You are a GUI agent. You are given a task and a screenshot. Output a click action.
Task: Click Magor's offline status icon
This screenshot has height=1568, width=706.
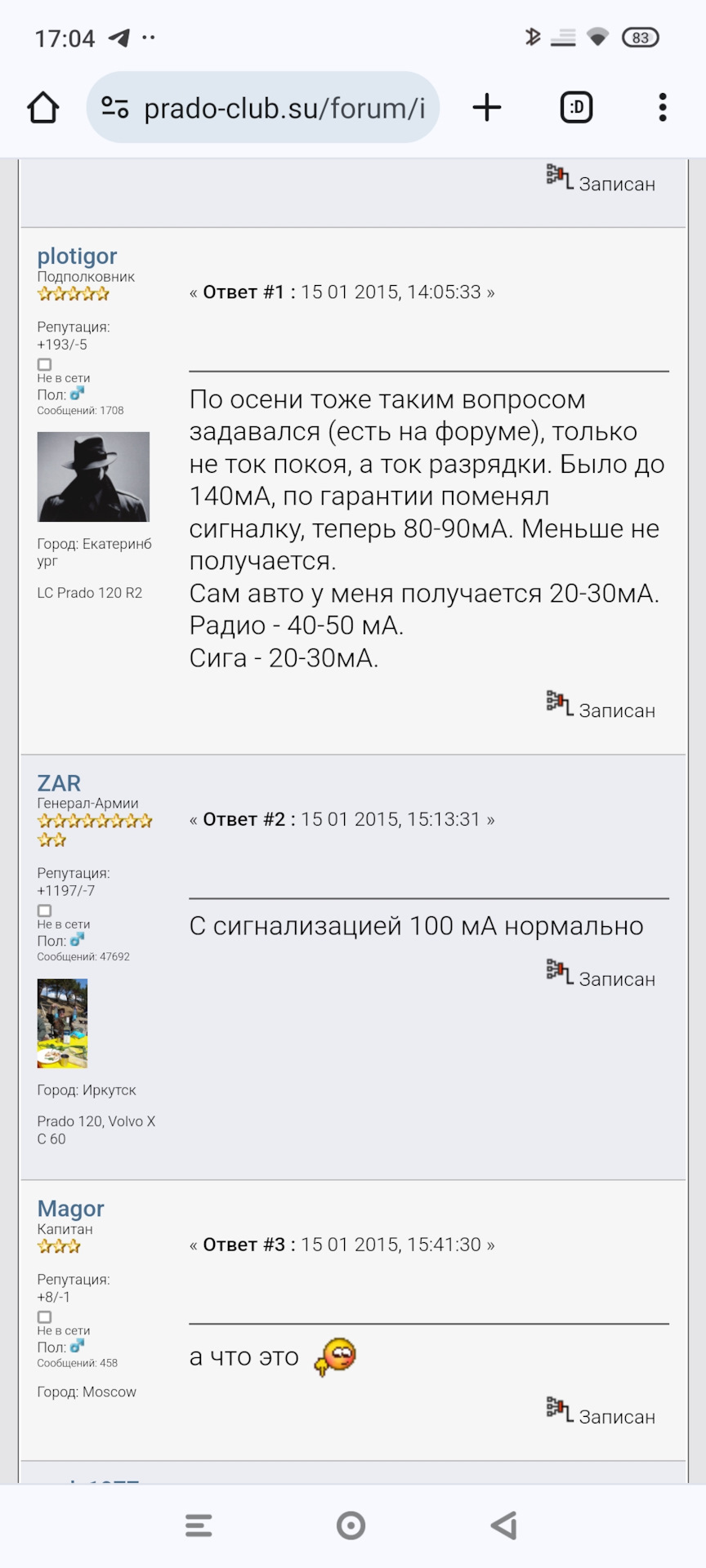click(45, 1316)
